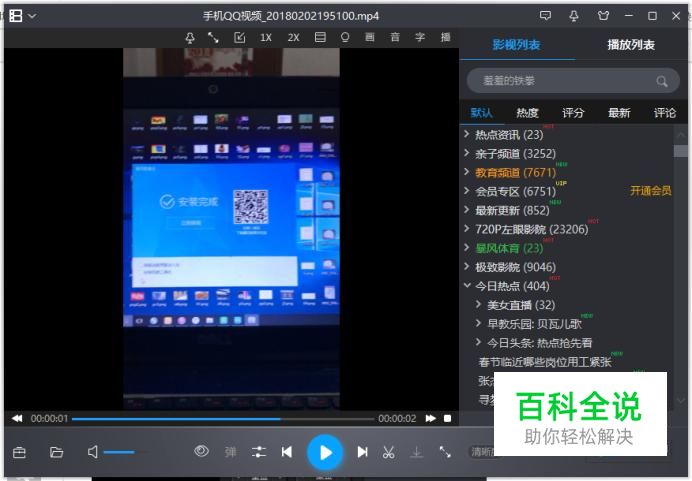Expand the 早教乐园: 贝瓦儿歌 subcategory
The image size is (692, 481).
(x=478, y=323)
